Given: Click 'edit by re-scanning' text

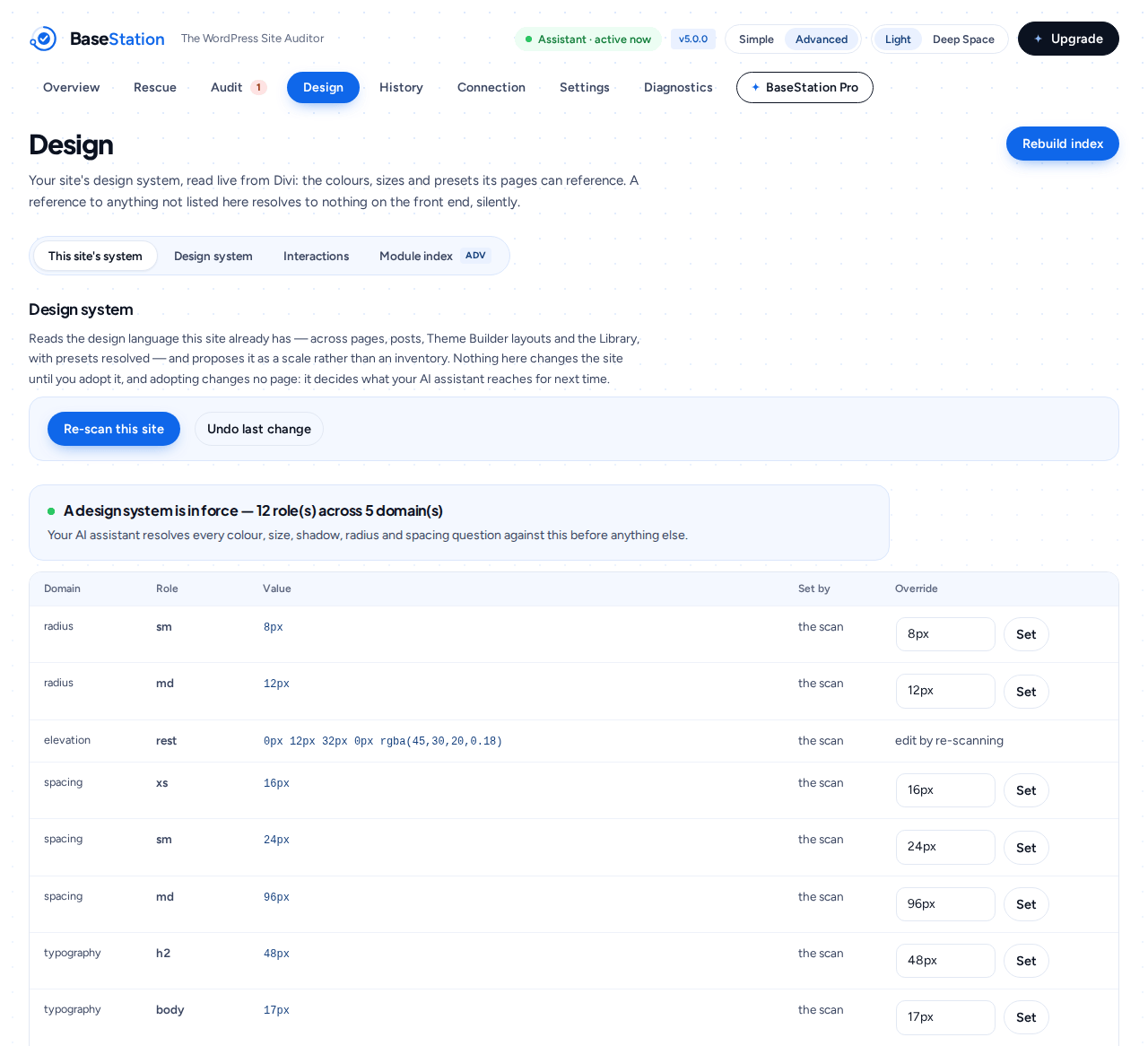Looking at the screenshot, I should pyautogui.click(x=949, y=740).
